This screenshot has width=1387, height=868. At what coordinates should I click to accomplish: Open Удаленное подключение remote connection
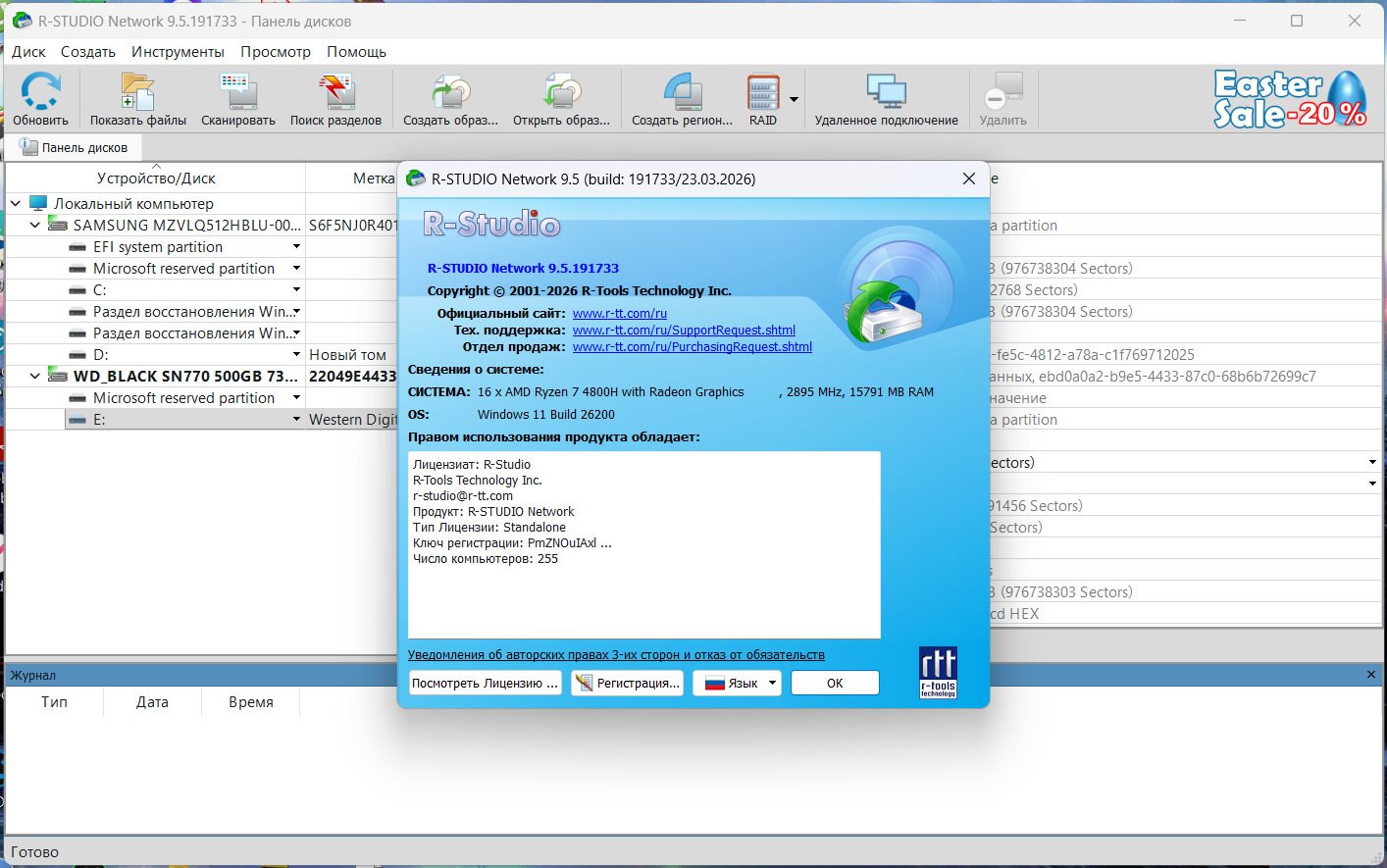click(x=886, y=92)
